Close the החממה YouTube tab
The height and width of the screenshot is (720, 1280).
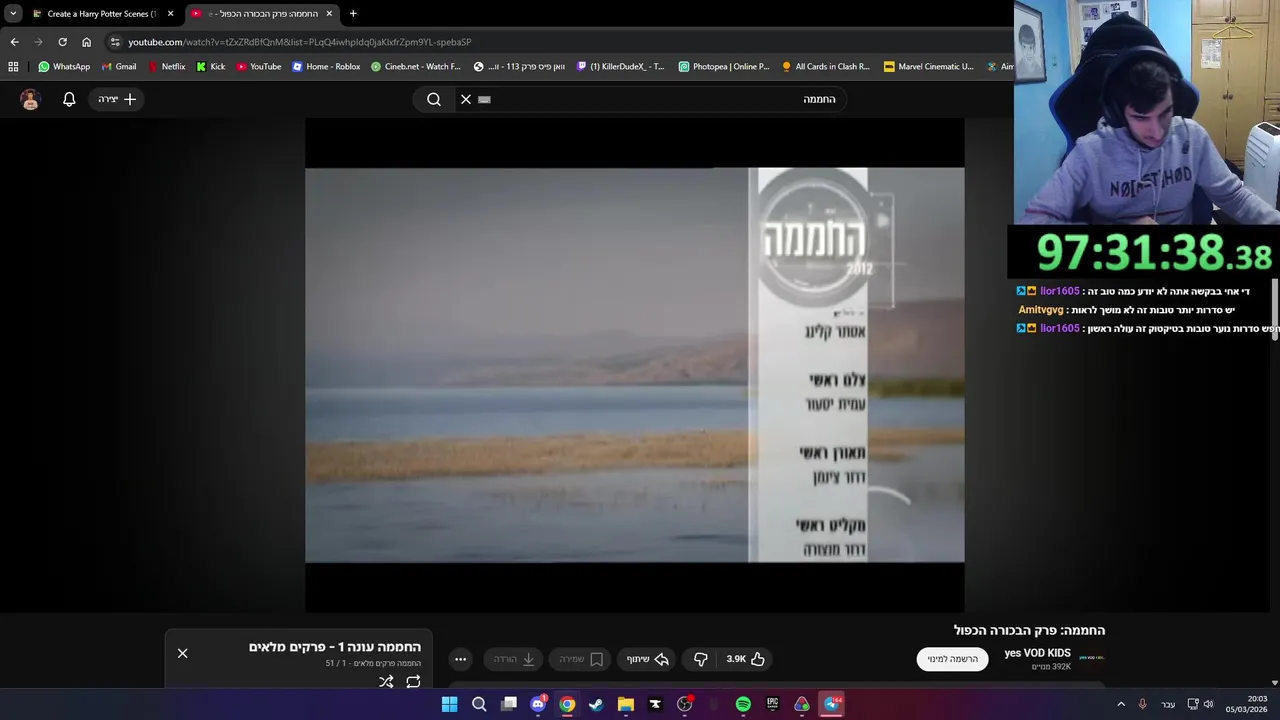click(x=329, y=14)
